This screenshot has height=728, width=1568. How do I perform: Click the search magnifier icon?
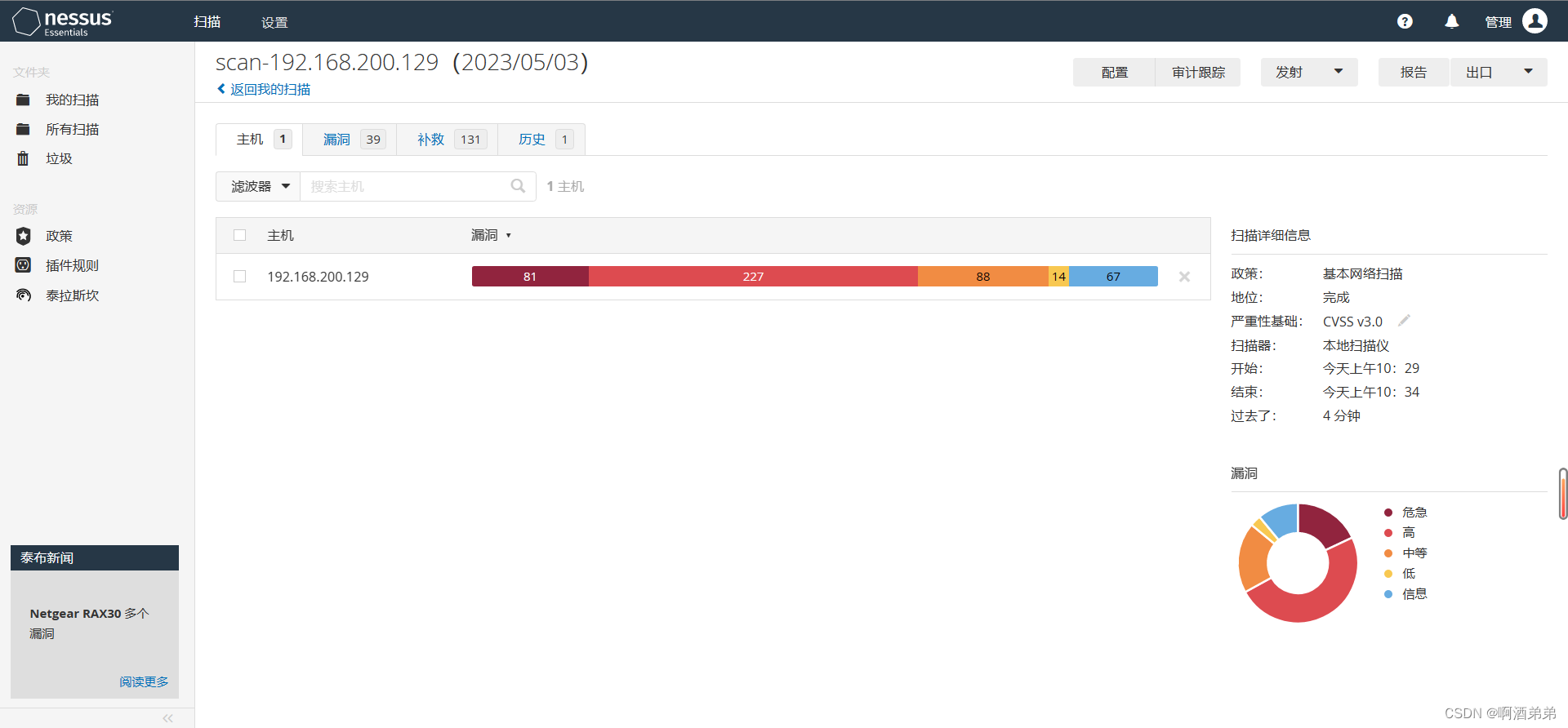[x=518, y=186]
